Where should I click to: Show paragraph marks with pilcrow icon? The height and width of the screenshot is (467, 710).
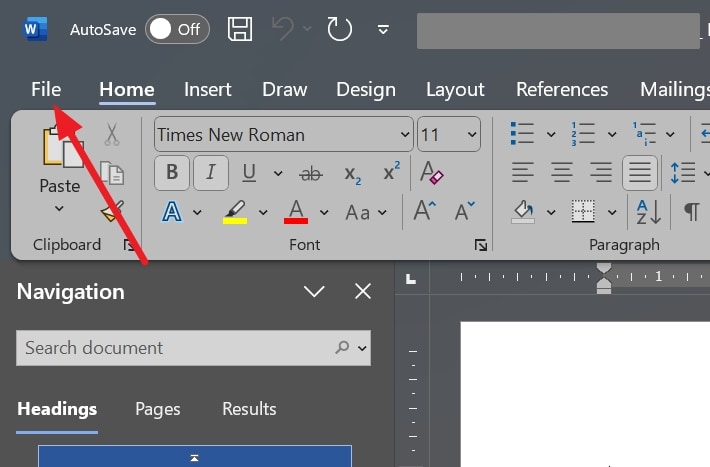(691, 211)
